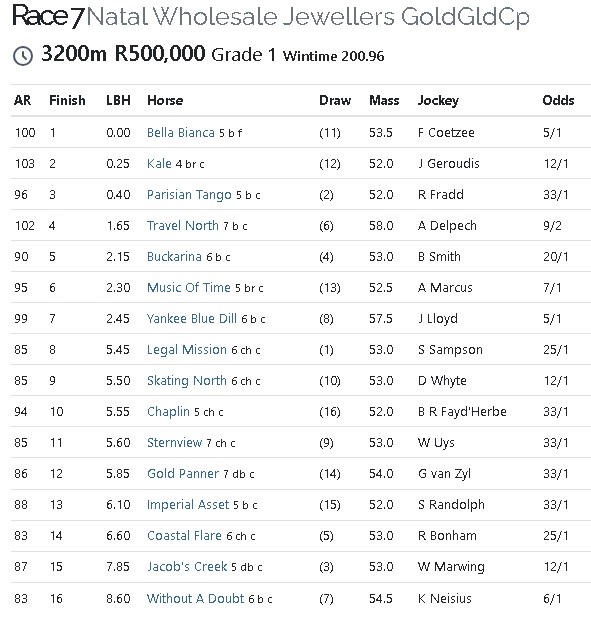View the Gold Panner horse page

[x=182, y=474]
